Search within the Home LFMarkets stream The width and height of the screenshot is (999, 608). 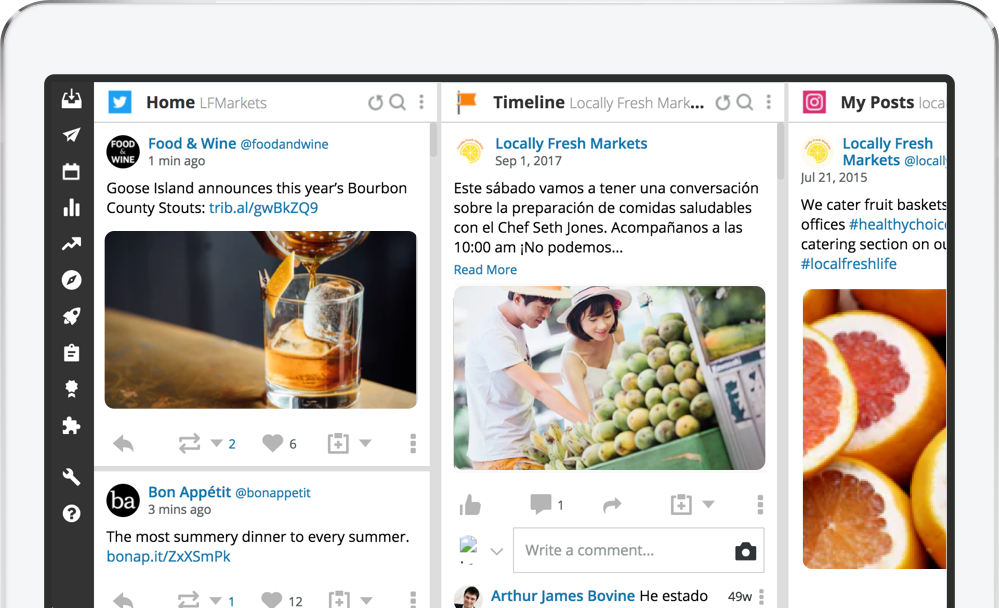pos(398,102)
